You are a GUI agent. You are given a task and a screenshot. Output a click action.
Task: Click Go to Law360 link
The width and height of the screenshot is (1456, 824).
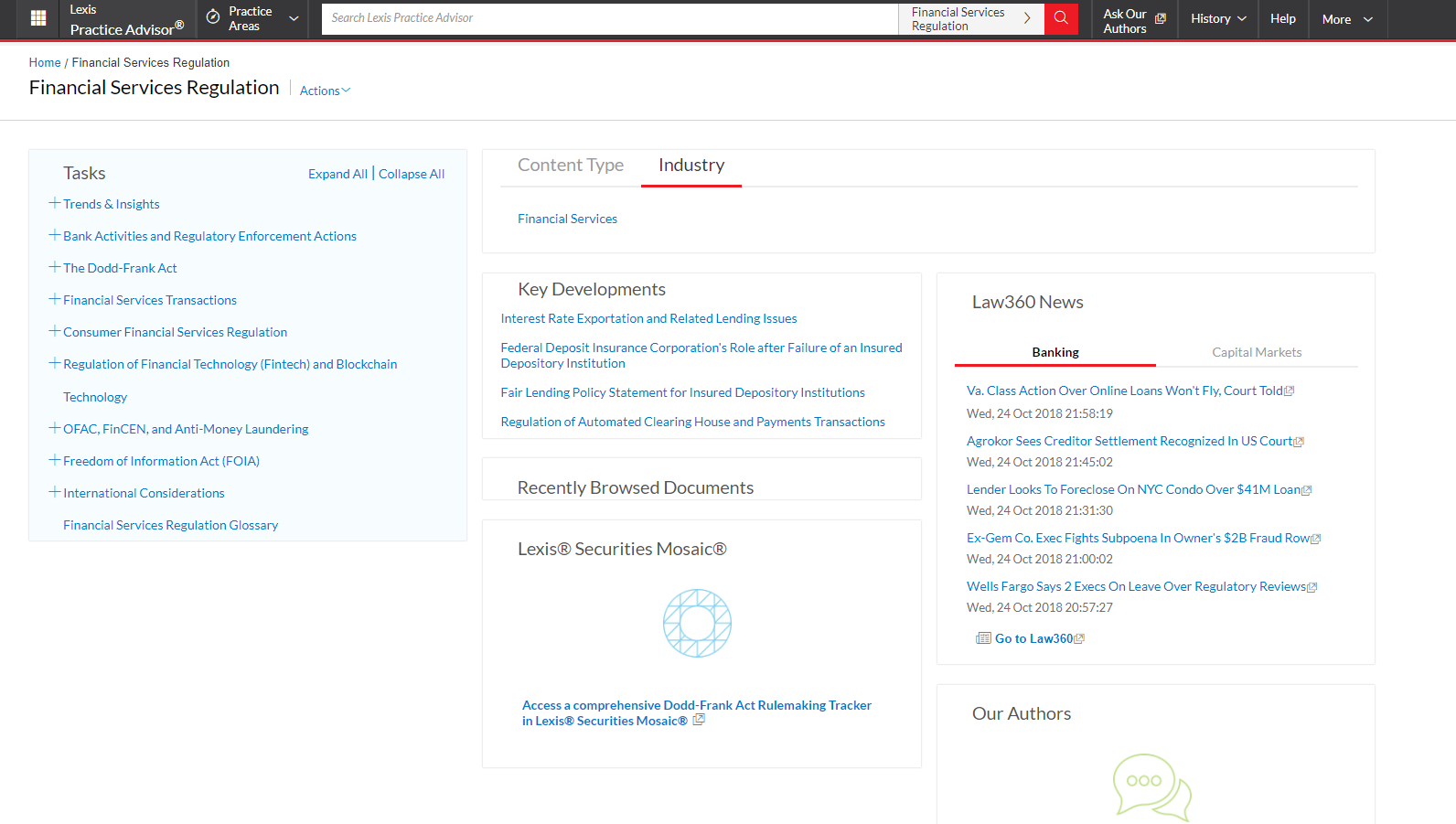[x=1033, y=638]
